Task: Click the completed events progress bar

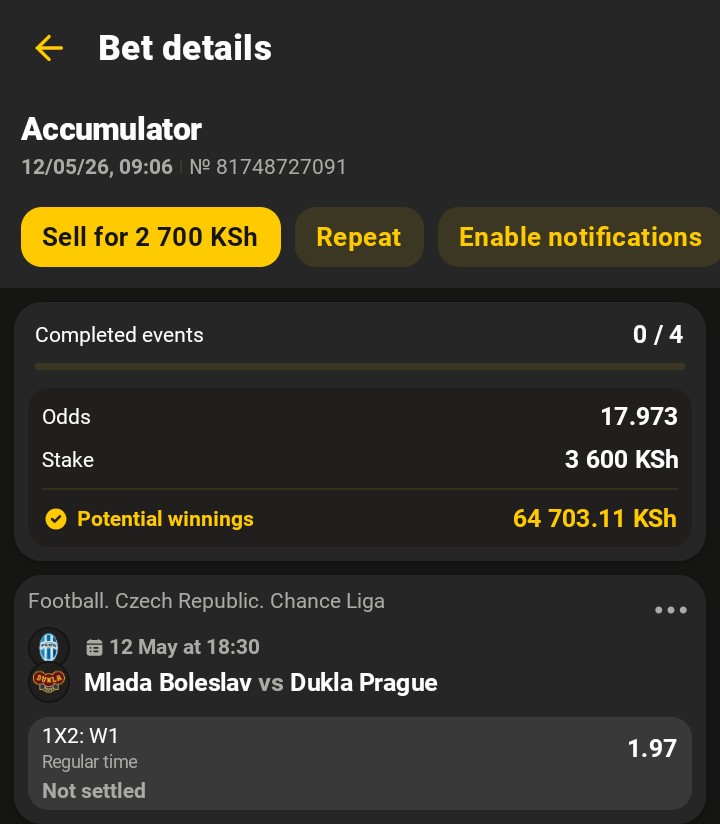Action: point(360,366)
